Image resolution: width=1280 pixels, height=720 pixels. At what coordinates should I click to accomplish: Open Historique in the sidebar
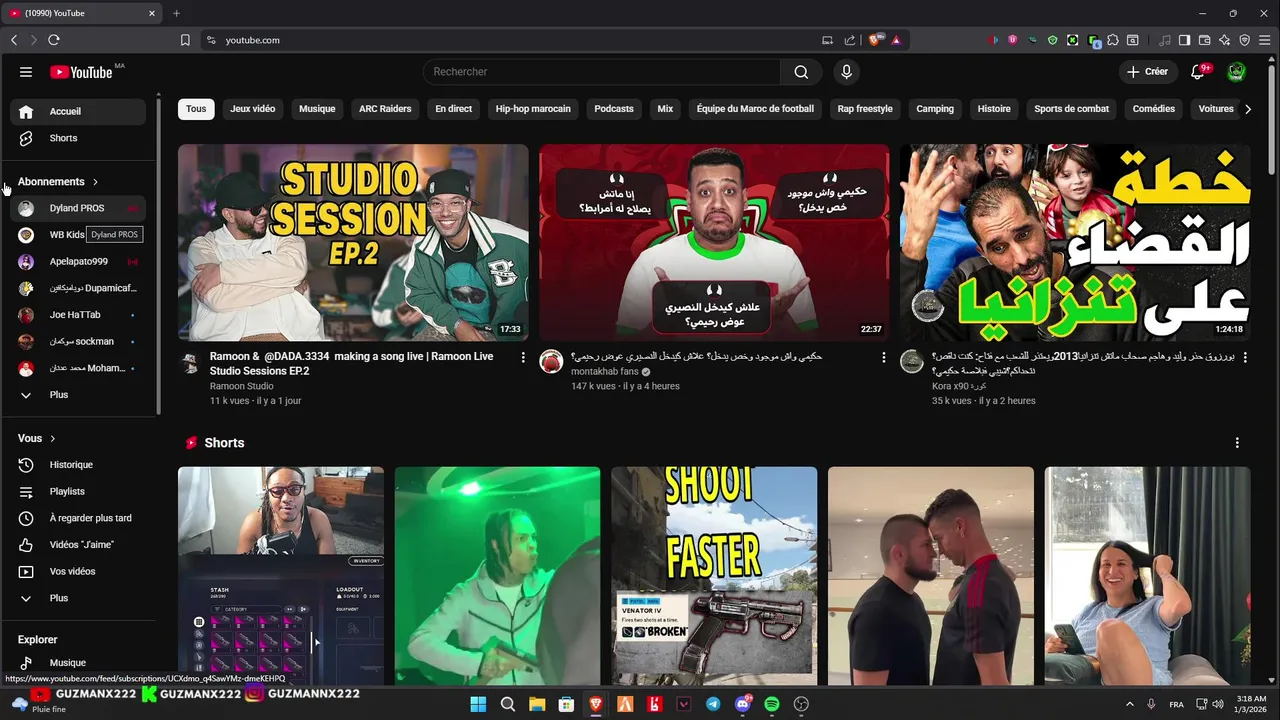coord(78,465)
